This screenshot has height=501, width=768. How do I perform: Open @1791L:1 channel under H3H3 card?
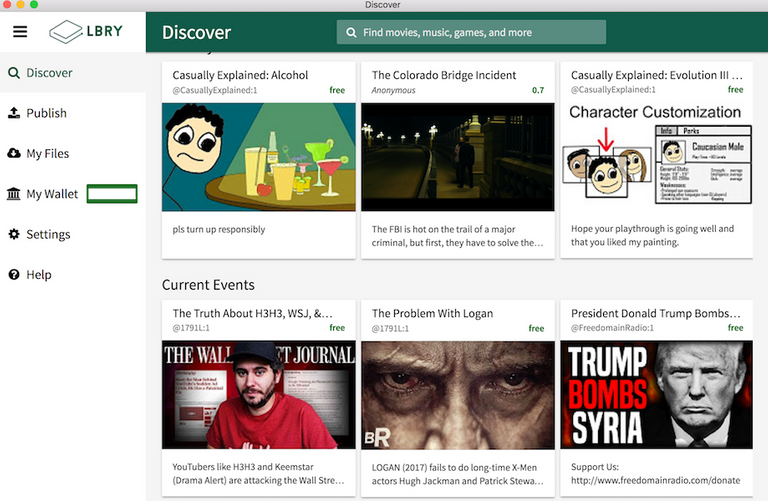(191, 328)
